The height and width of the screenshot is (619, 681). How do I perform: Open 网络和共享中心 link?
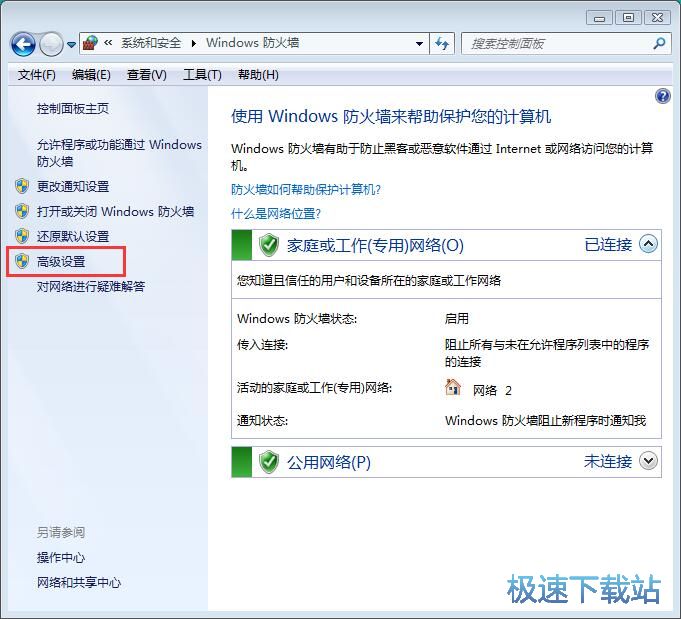[79, 583]
